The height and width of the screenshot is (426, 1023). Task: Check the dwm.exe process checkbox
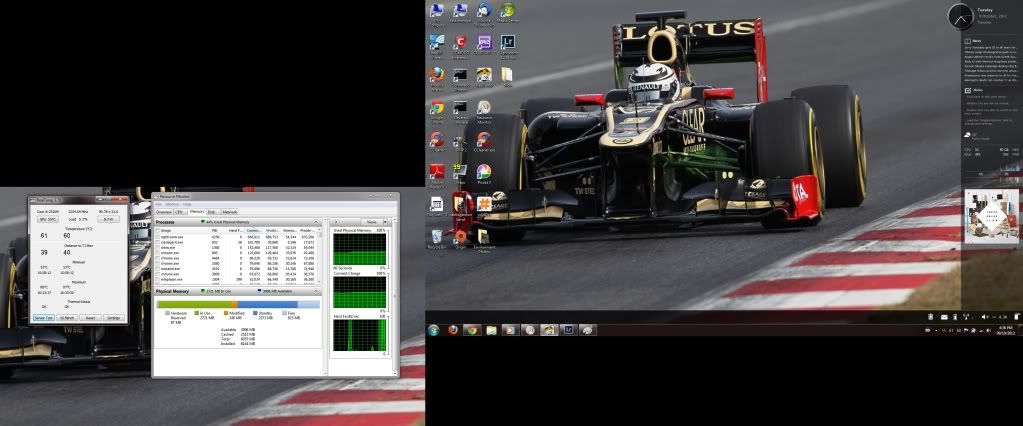pyautogui.click(x=158, y=248)
